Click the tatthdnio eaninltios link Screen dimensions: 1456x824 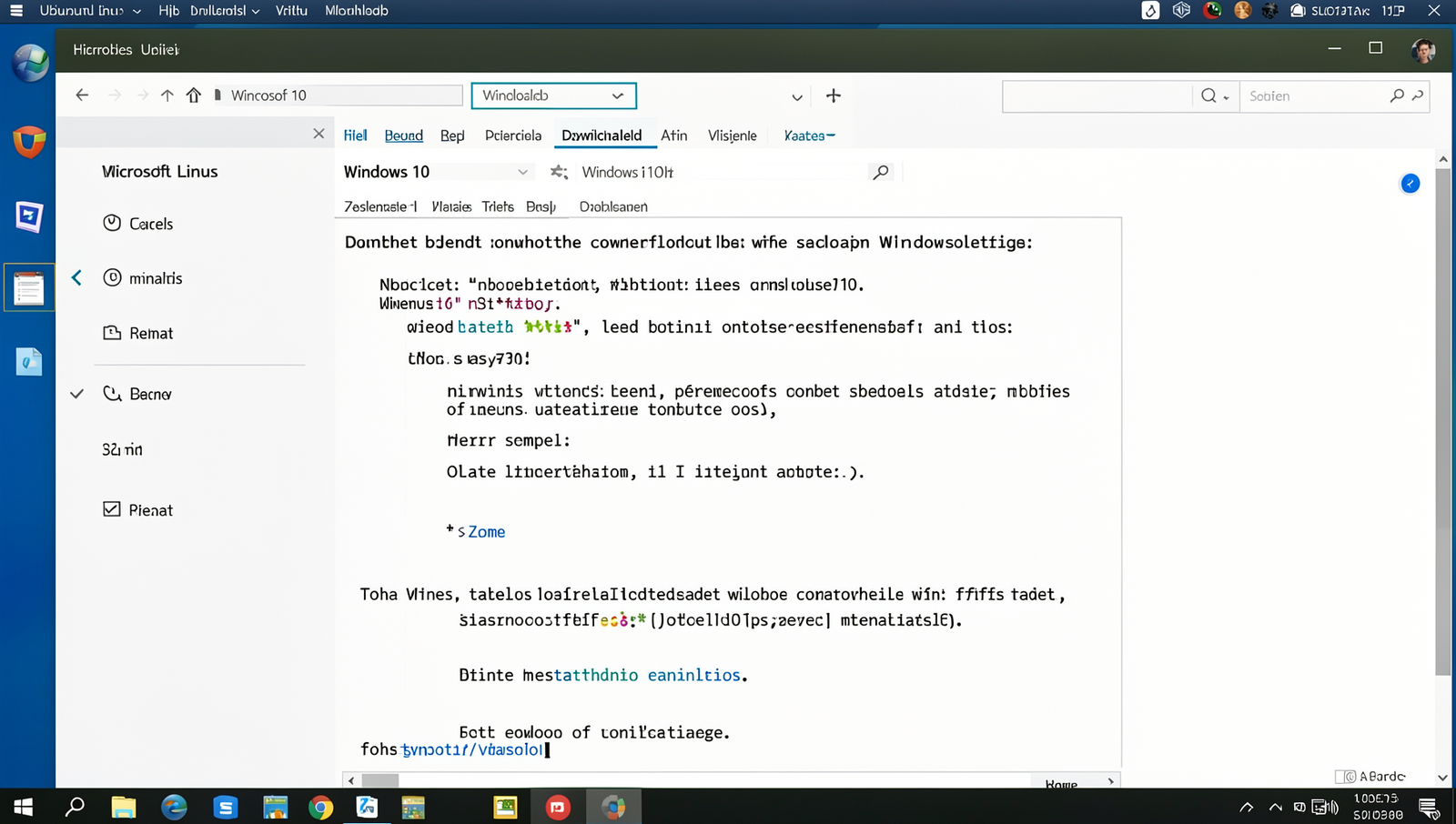648,675
